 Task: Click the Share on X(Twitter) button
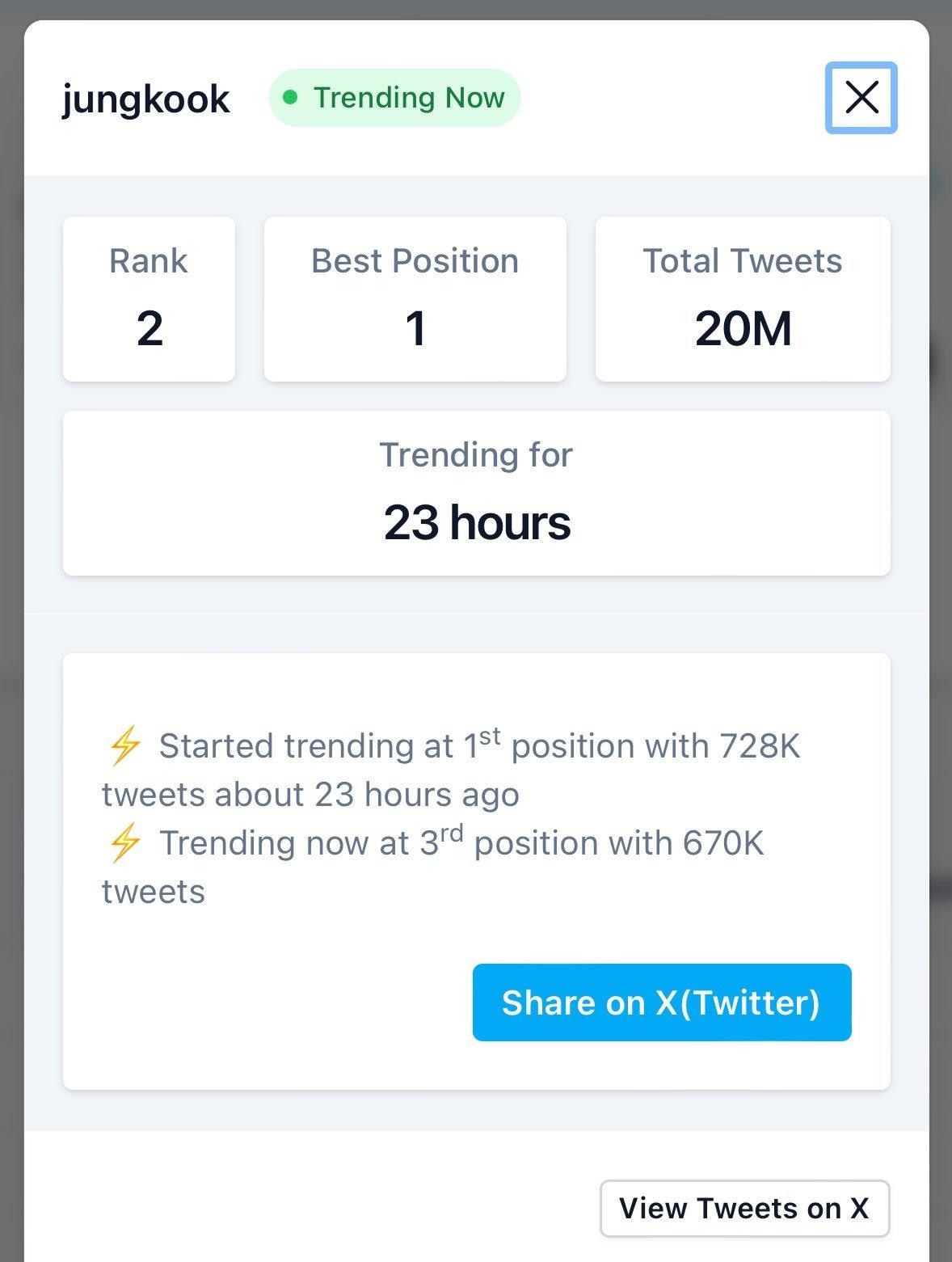click(x=662, y=1002)
